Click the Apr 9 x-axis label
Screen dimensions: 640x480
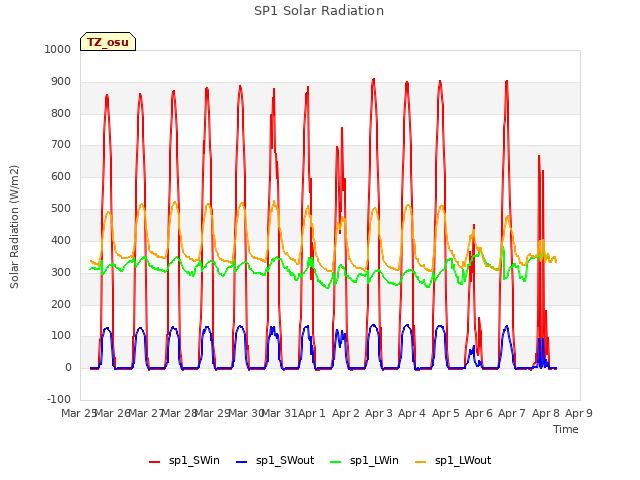coord(578,413)
